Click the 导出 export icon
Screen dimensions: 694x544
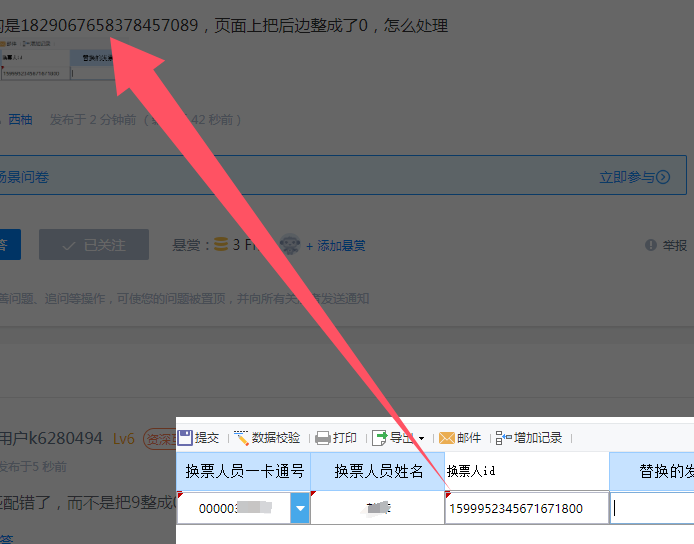pyautogui.click(x=380, y=438)
